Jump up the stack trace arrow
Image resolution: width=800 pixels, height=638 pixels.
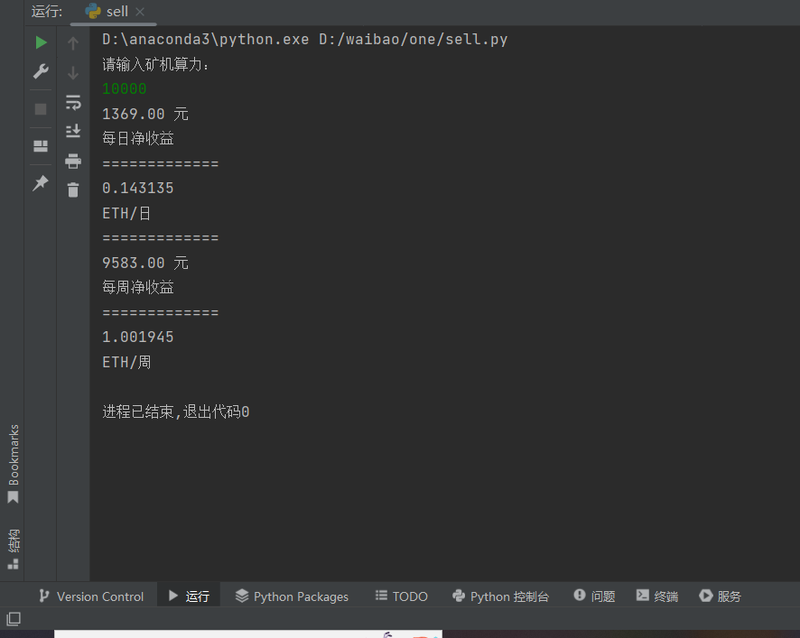[x=73, y=43]
